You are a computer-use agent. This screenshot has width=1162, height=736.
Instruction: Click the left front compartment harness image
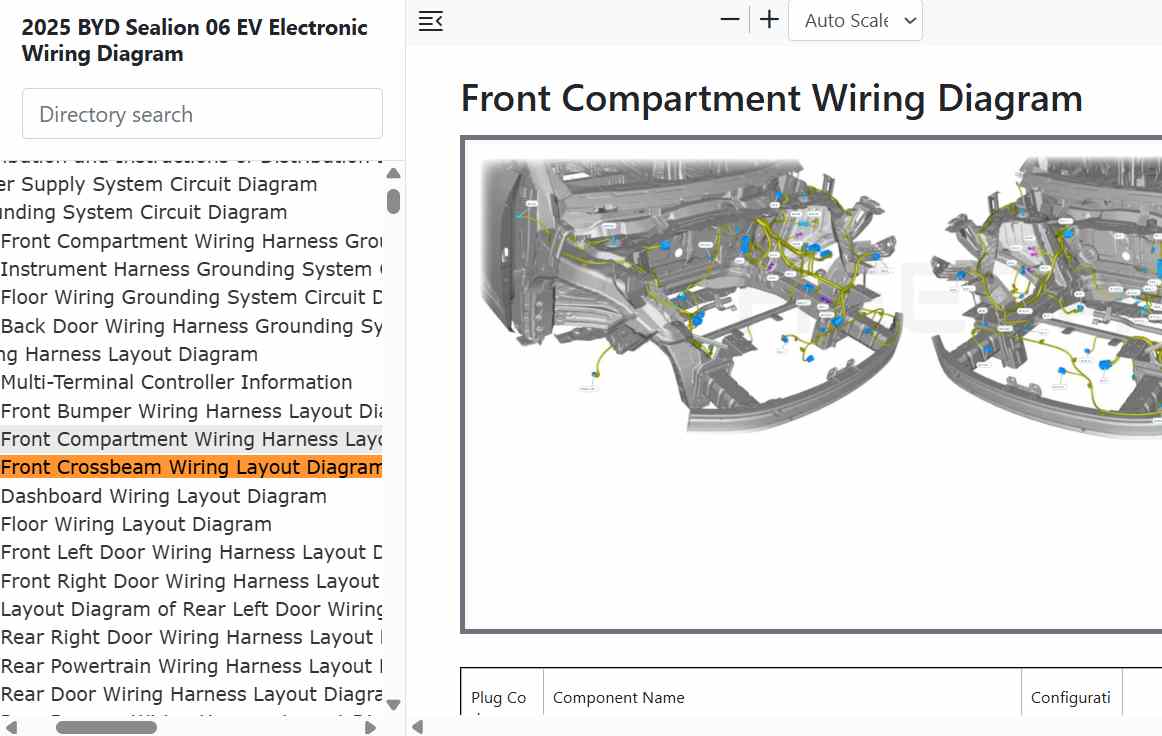(691, 293)
